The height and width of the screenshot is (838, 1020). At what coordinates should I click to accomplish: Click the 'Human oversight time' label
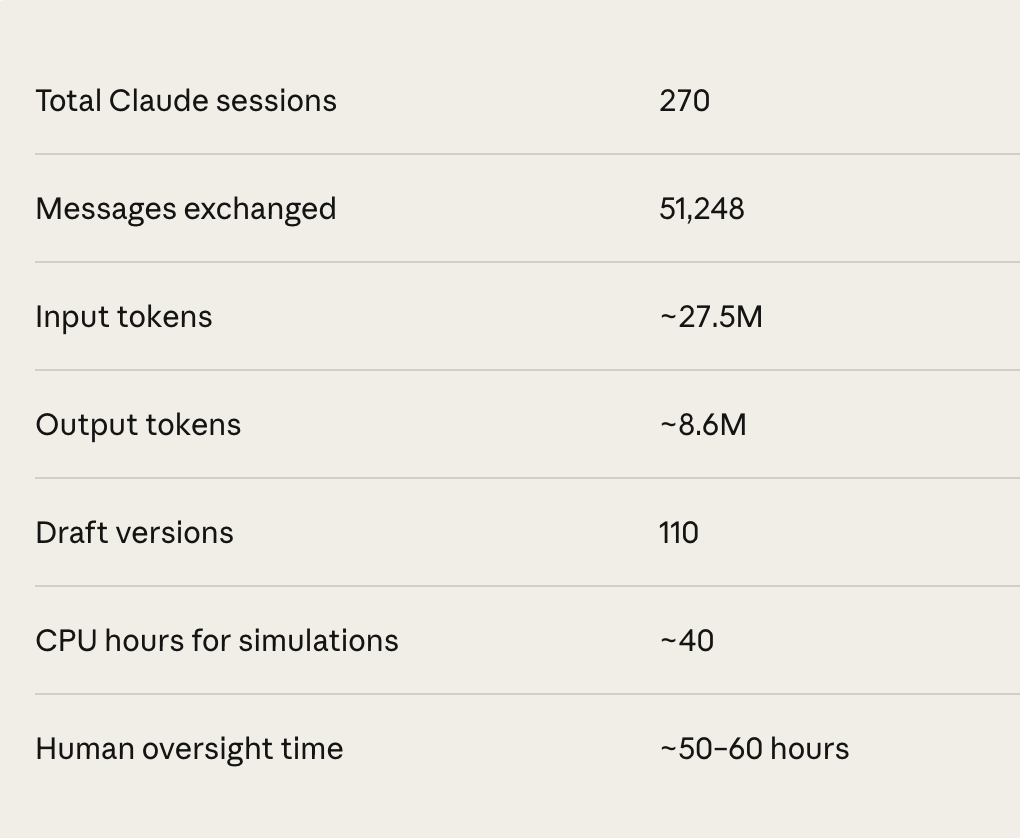tap(189, 749)
